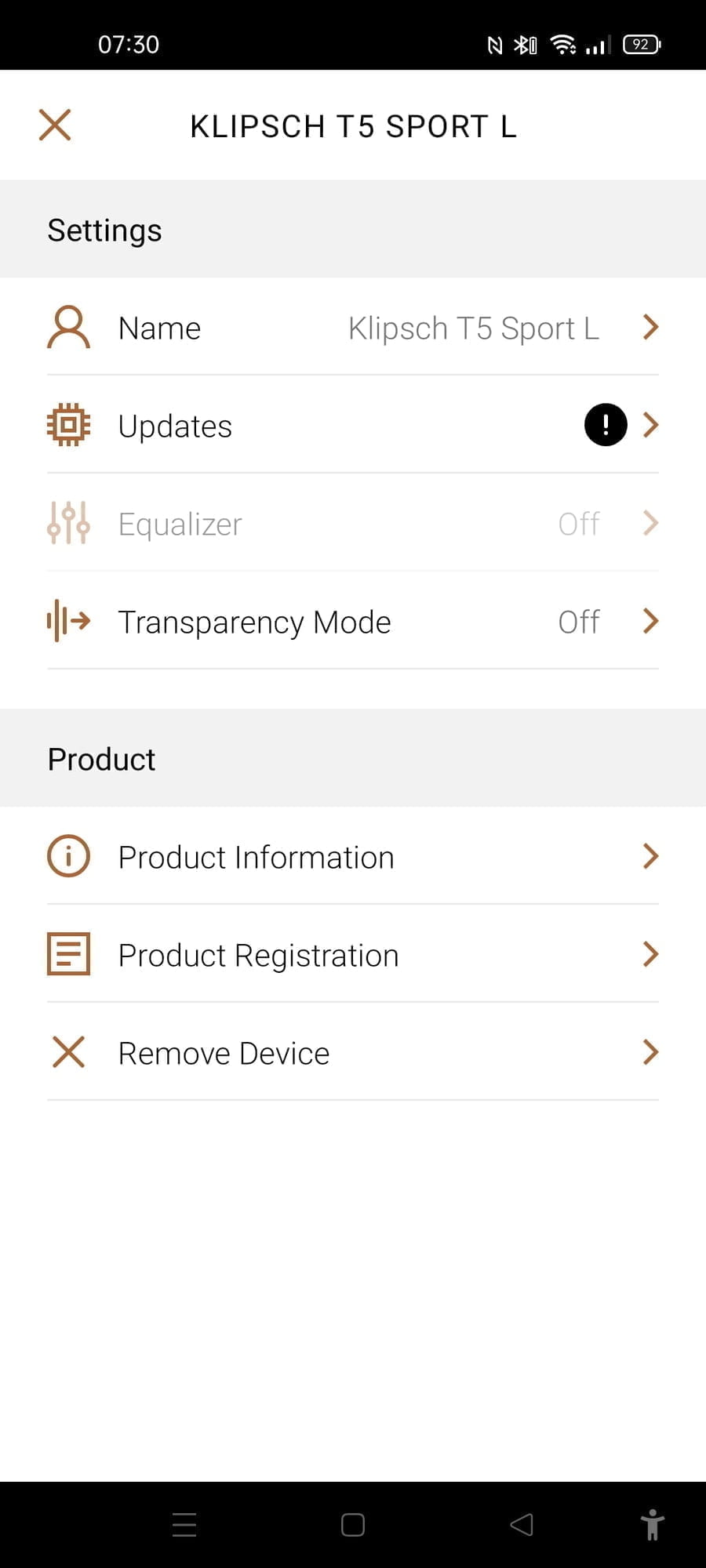Image resolution: width=706 pixels, height=1568 pixels.
Task: Tap the Remove Device X icon
Action: coord(69,1052)
